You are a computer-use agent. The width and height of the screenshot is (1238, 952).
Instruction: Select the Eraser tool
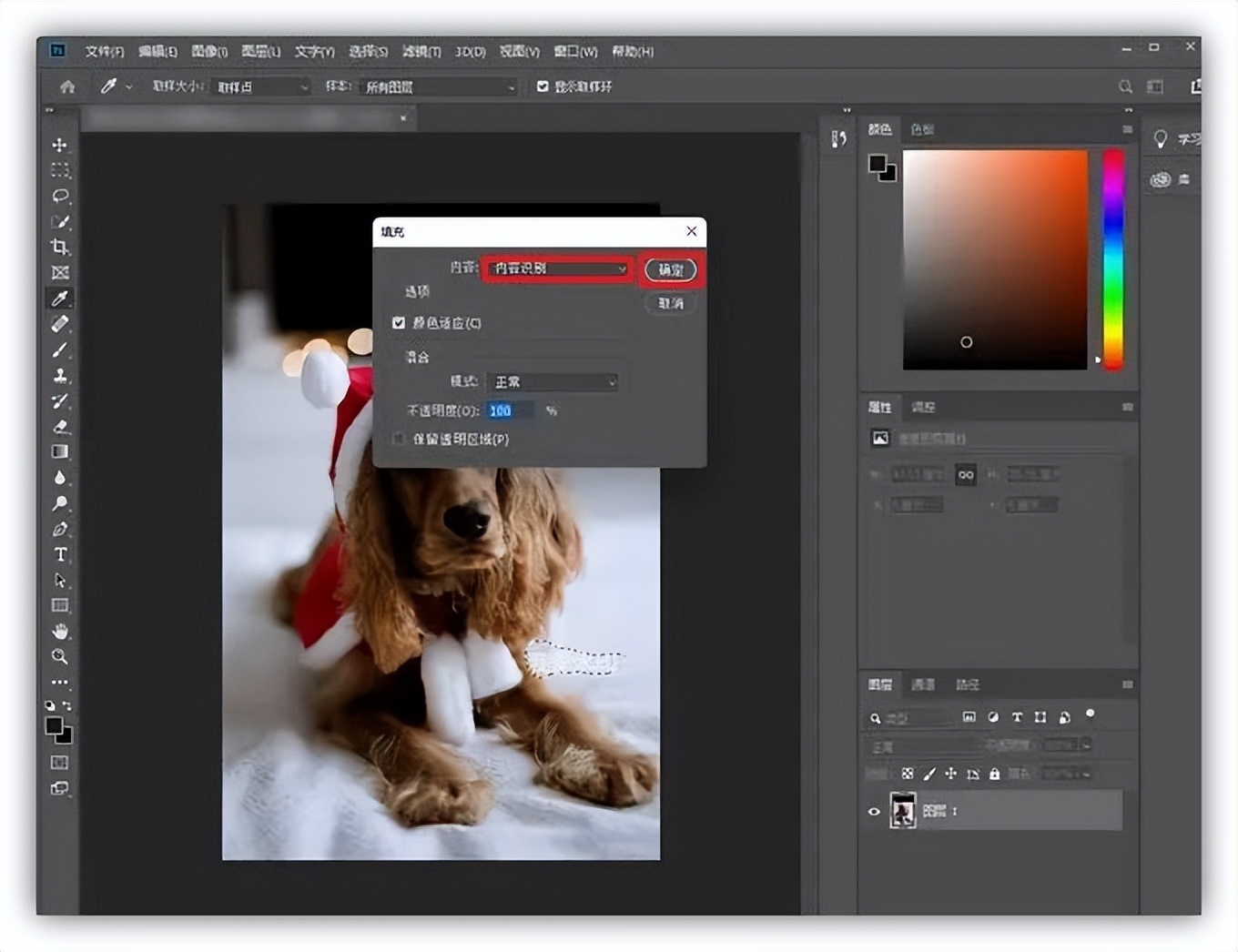click(x=60, y=426)
